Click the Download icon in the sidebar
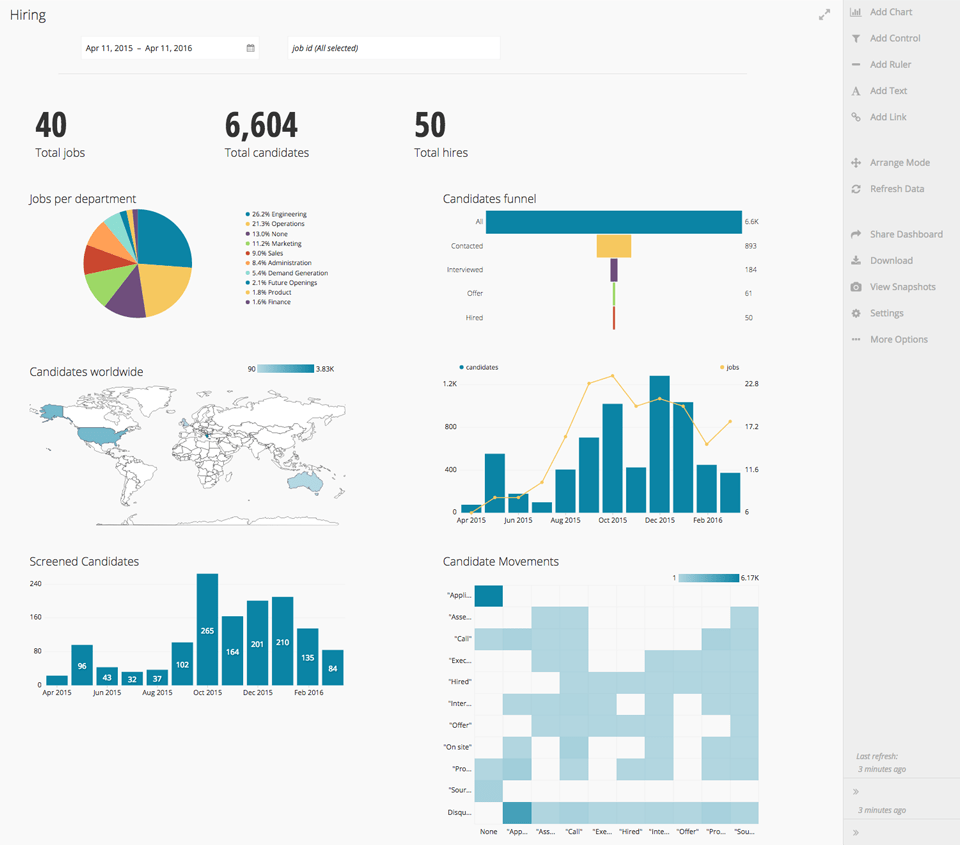The width and height of the screenshot is (960, 845). [855, 260]
